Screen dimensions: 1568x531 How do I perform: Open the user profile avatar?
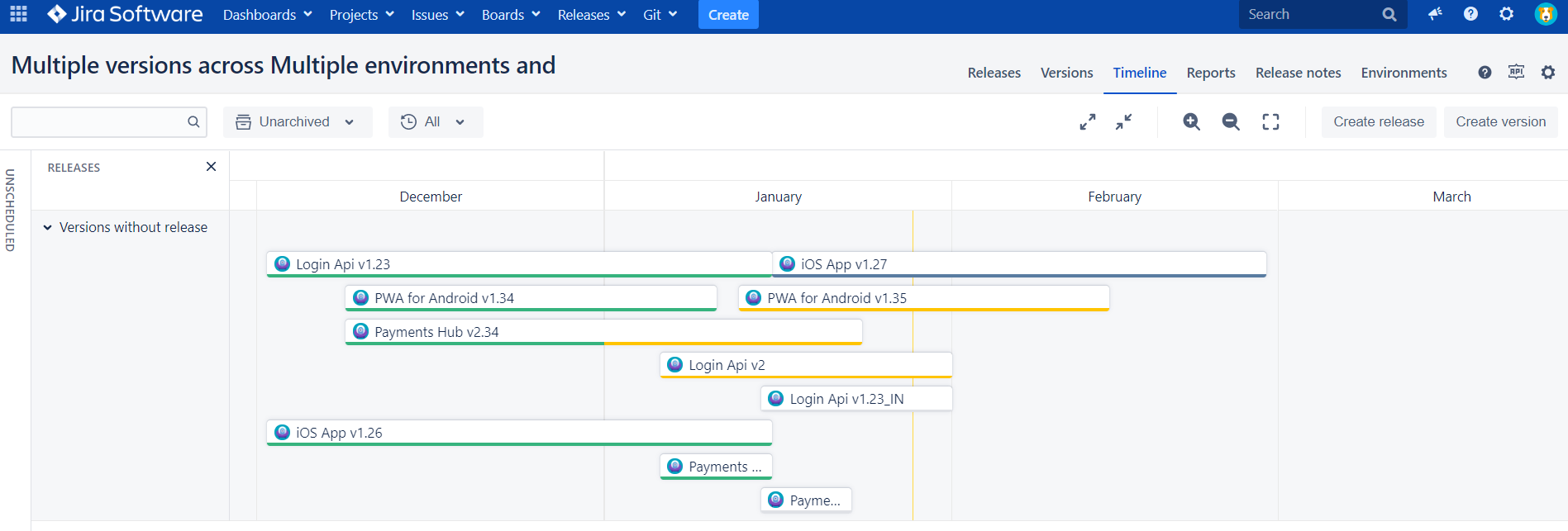(x=1546, y=14)
